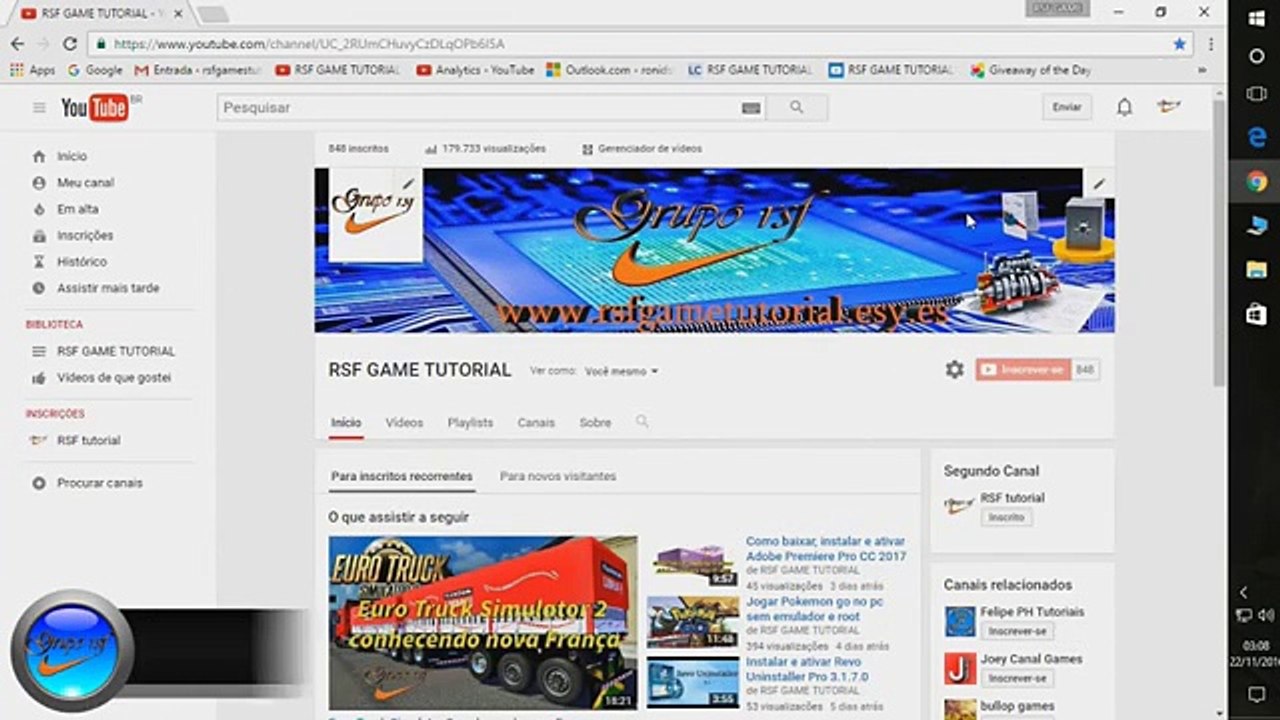This screenshot has height=720, width=1280.
Task: Bookmark this page with the star
Action: [1179, 44]
